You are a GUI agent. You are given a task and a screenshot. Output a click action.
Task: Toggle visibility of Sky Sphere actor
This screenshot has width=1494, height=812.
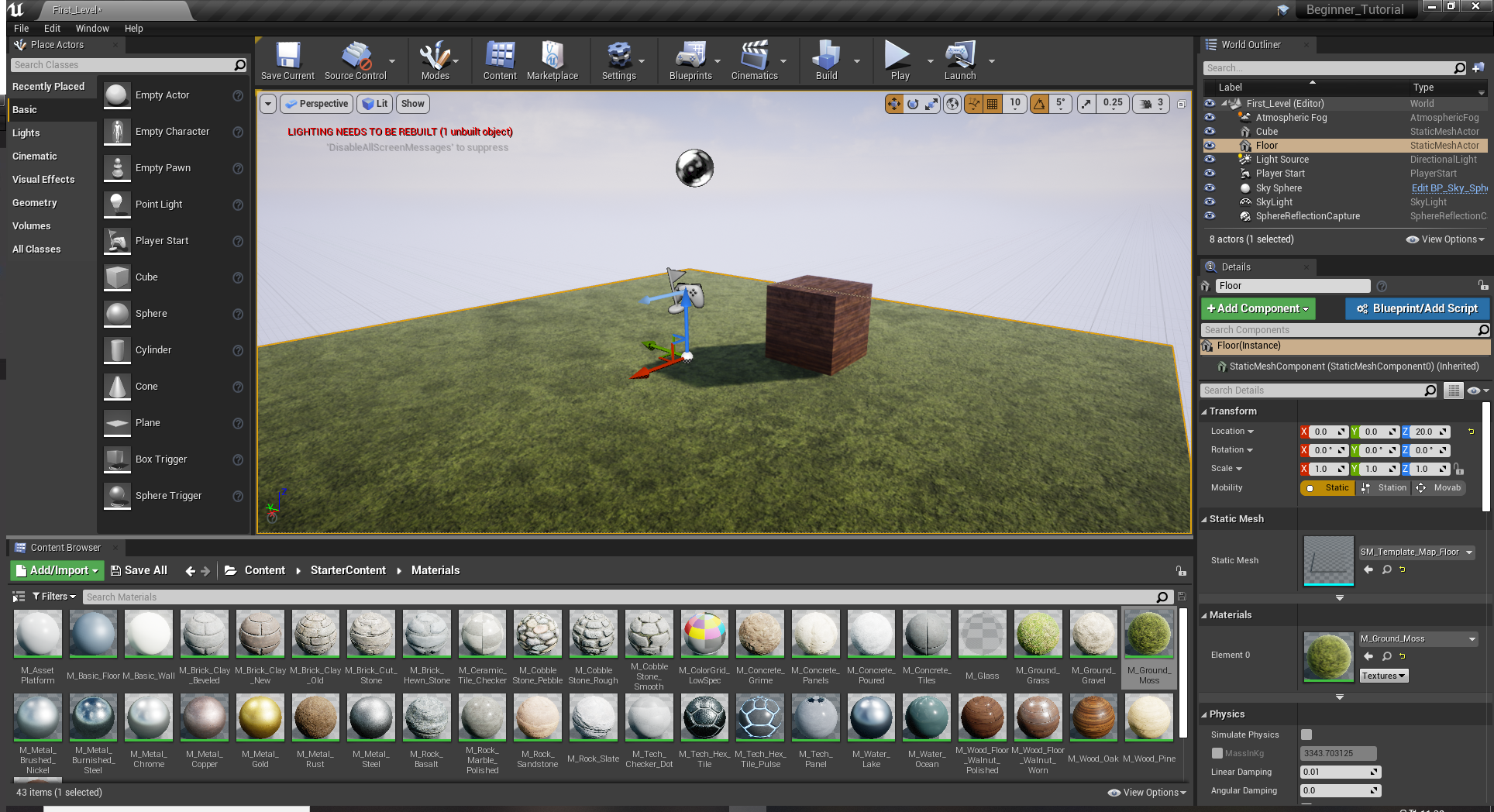pyautogui.click(x=1210, y=188)
